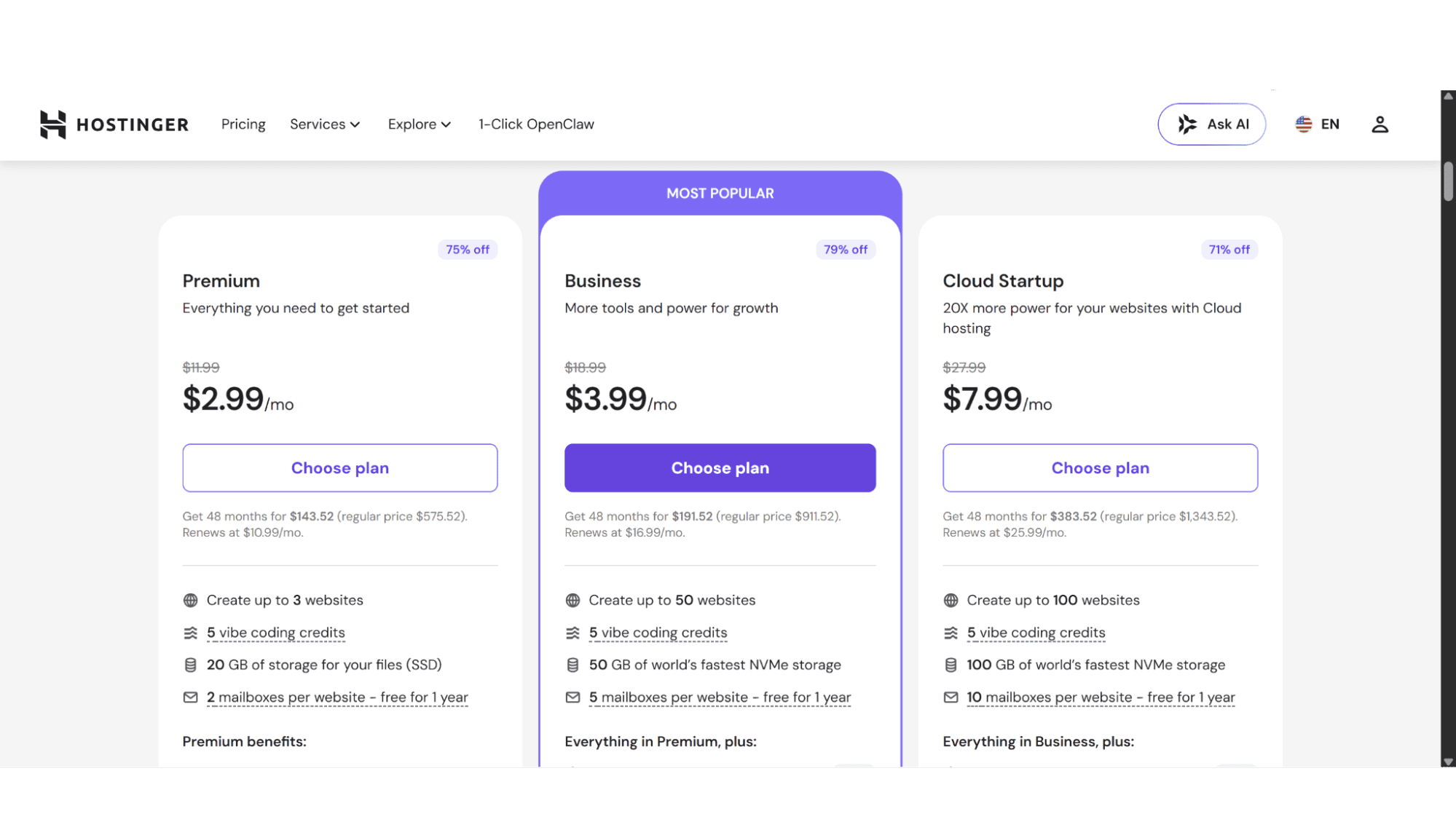This screenshot has width=1456, height=819.
Task: Click the US flag language icon
Action: click(1304, 124)
